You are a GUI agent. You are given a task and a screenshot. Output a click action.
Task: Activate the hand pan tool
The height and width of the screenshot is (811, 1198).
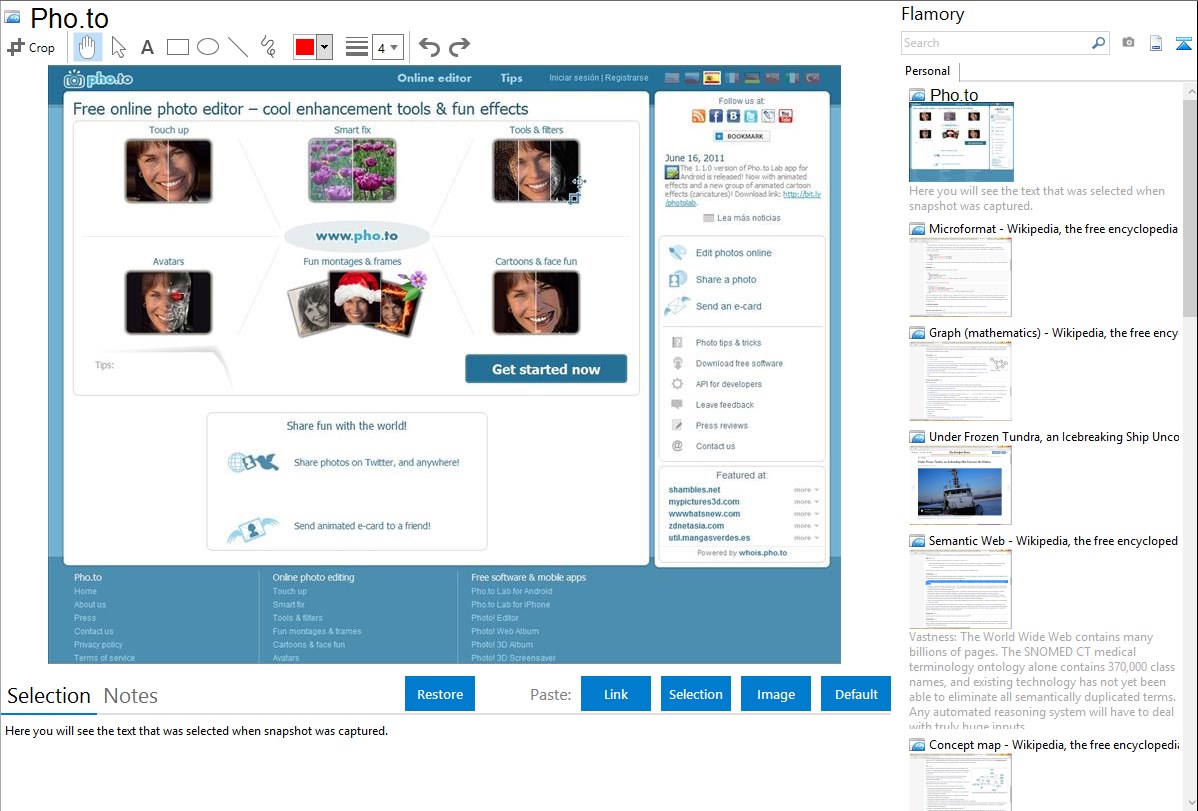pyautogui.click(x=87, y=47)
